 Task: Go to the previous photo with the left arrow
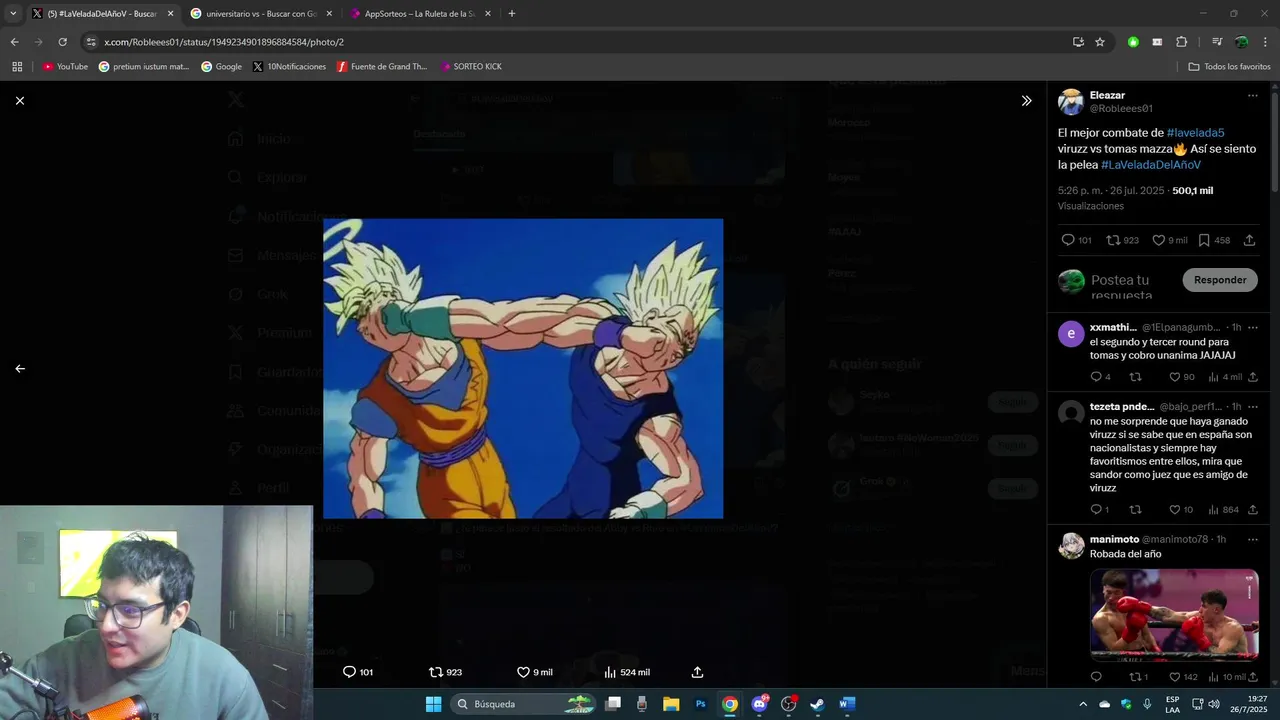[x=20, y=369]
